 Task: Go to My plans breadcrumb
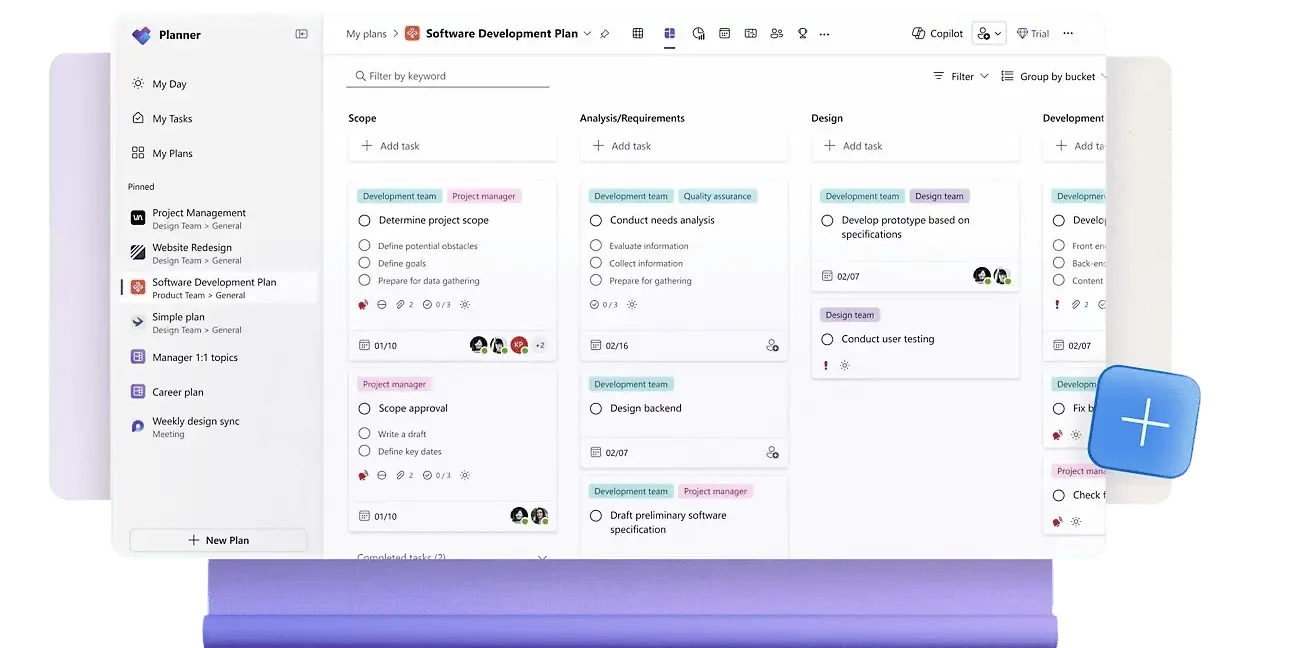coord(366,34)
